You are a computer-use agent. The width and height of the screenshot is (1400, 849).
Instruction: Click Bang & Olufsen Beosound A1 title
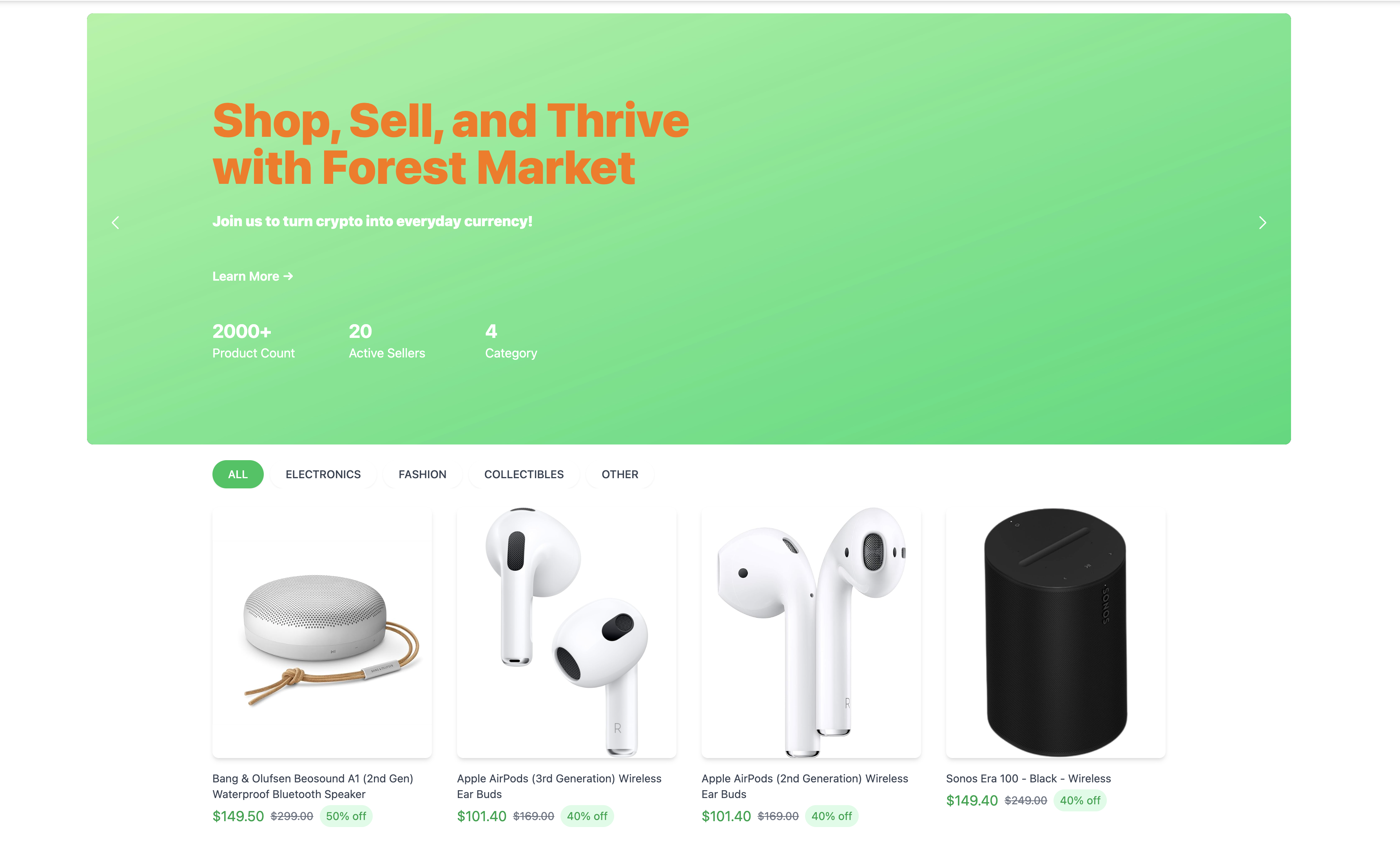[313, 786]
